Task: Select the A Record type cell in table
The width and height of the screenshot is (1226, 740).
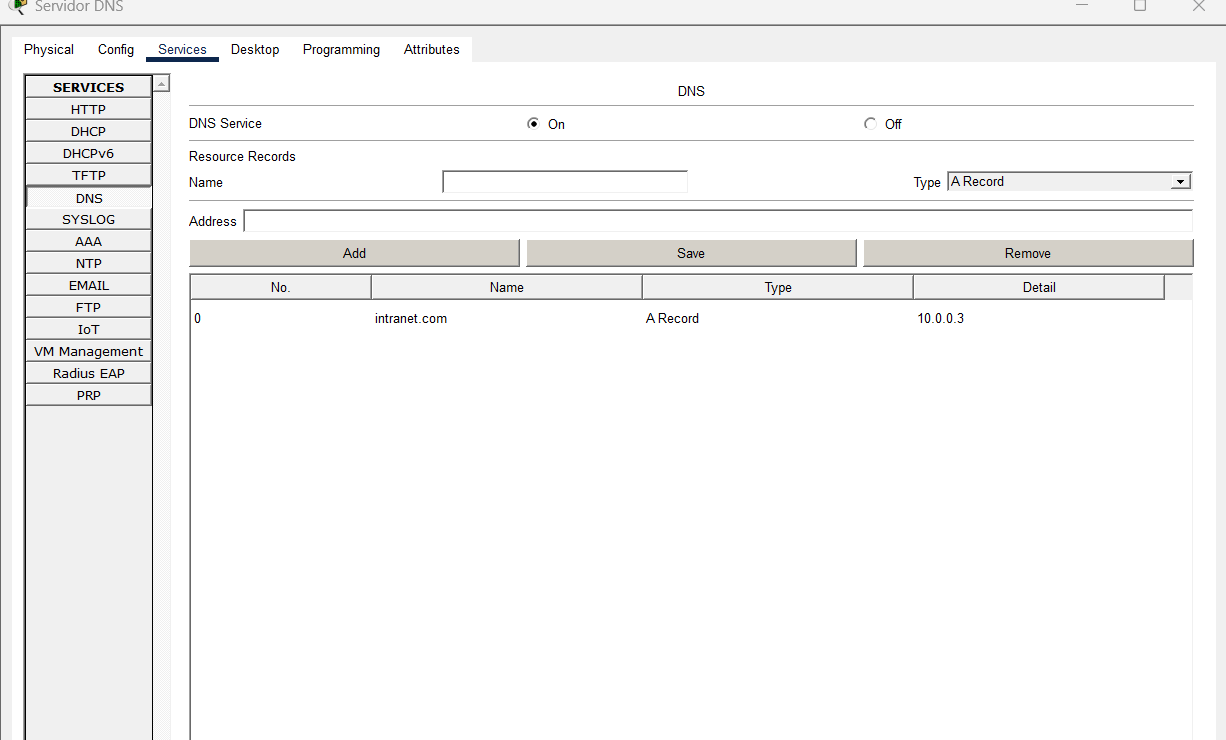Action: (x=672, y=318)
